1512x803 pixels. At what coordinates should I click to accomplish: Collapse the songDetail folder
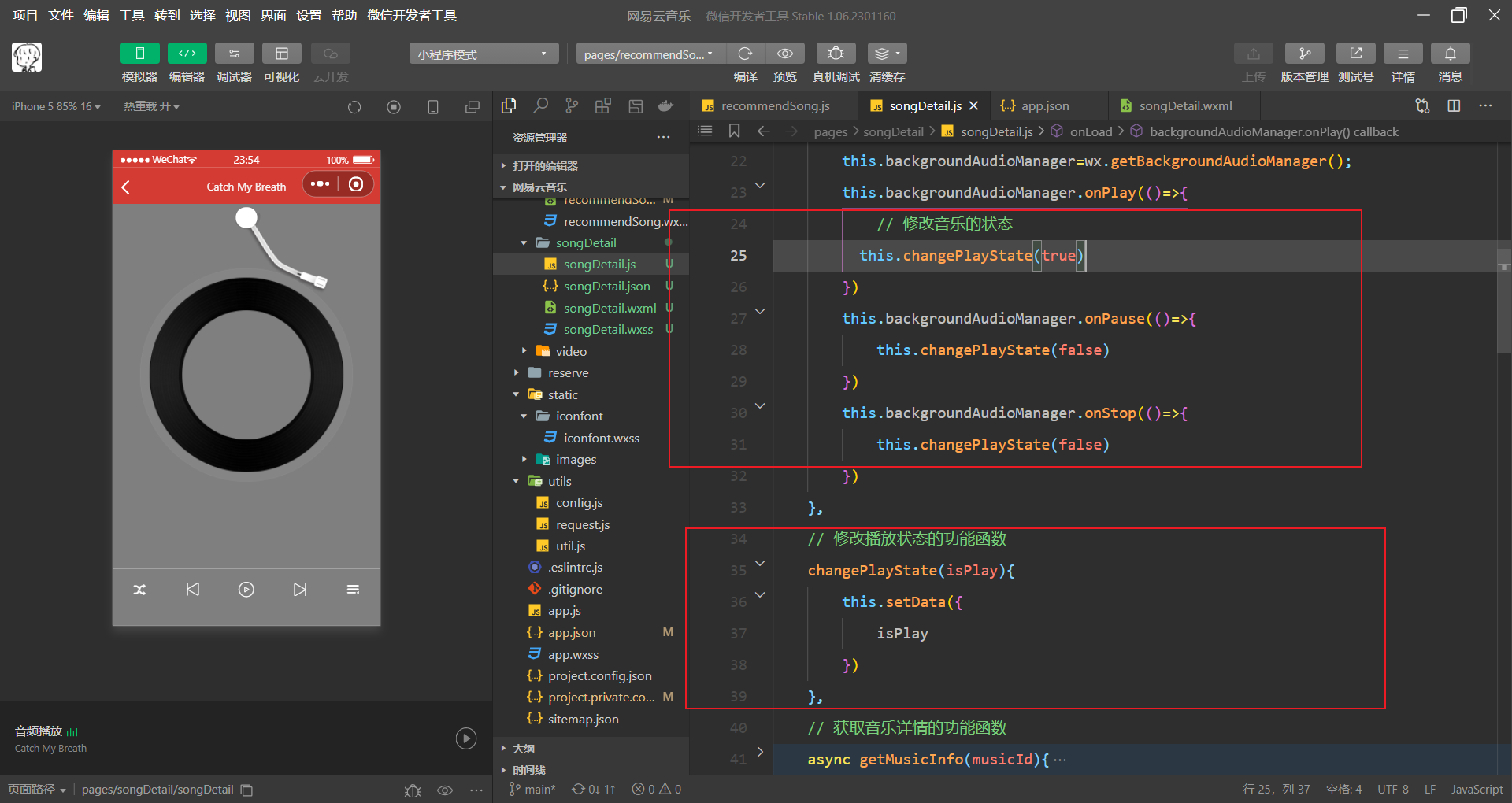pos(591,242)
